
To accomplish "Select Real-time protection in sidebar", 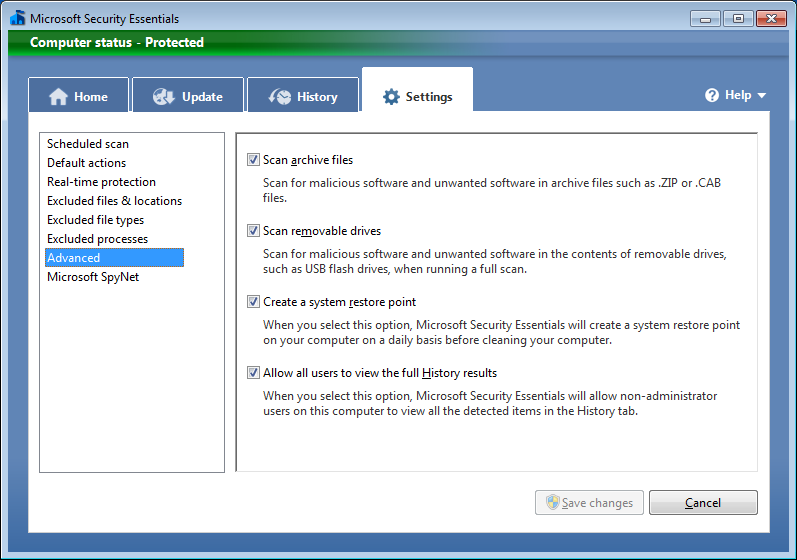I will [x=101, y=182].
